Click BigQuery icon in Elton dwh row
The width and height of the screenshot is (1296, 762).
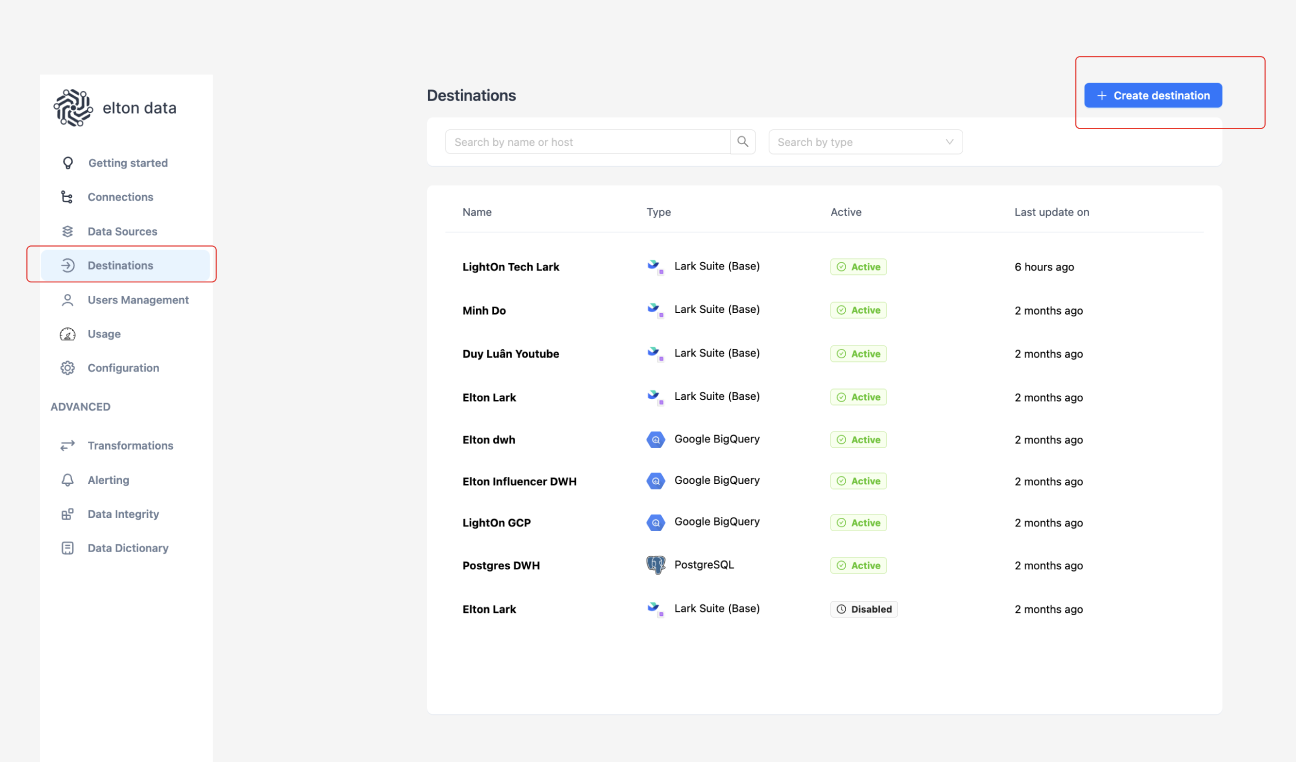click(x=656, y=439)
